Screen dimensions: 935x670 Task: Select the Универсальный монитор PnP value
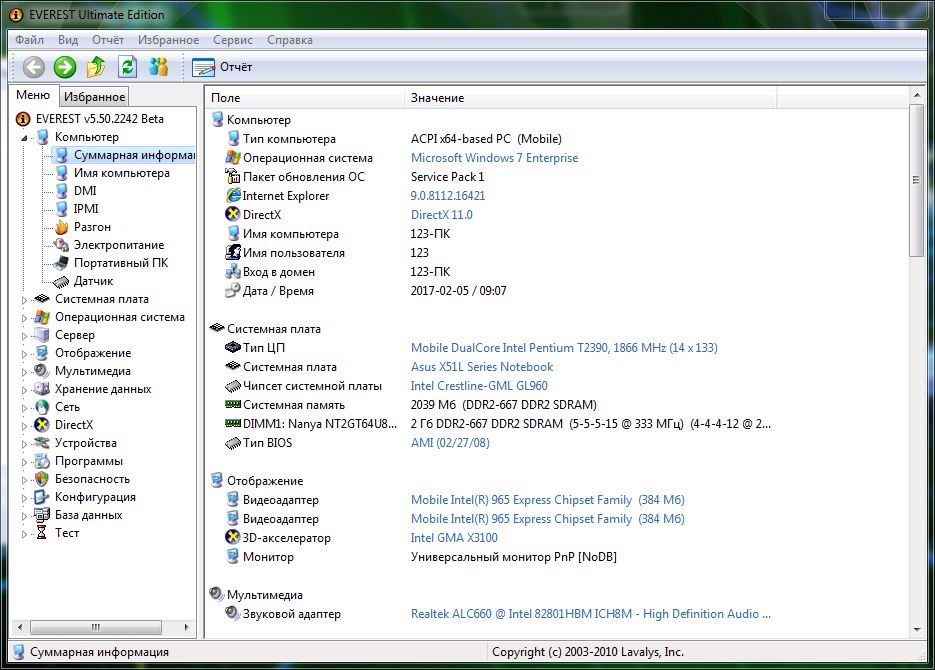[513, 557]
